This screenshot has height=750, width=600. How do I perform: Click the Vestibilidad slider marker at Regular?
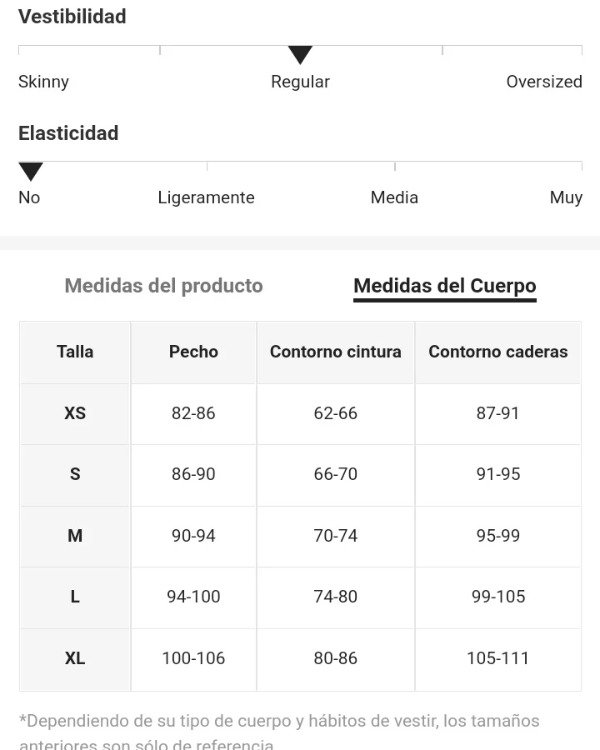[300, 55]
